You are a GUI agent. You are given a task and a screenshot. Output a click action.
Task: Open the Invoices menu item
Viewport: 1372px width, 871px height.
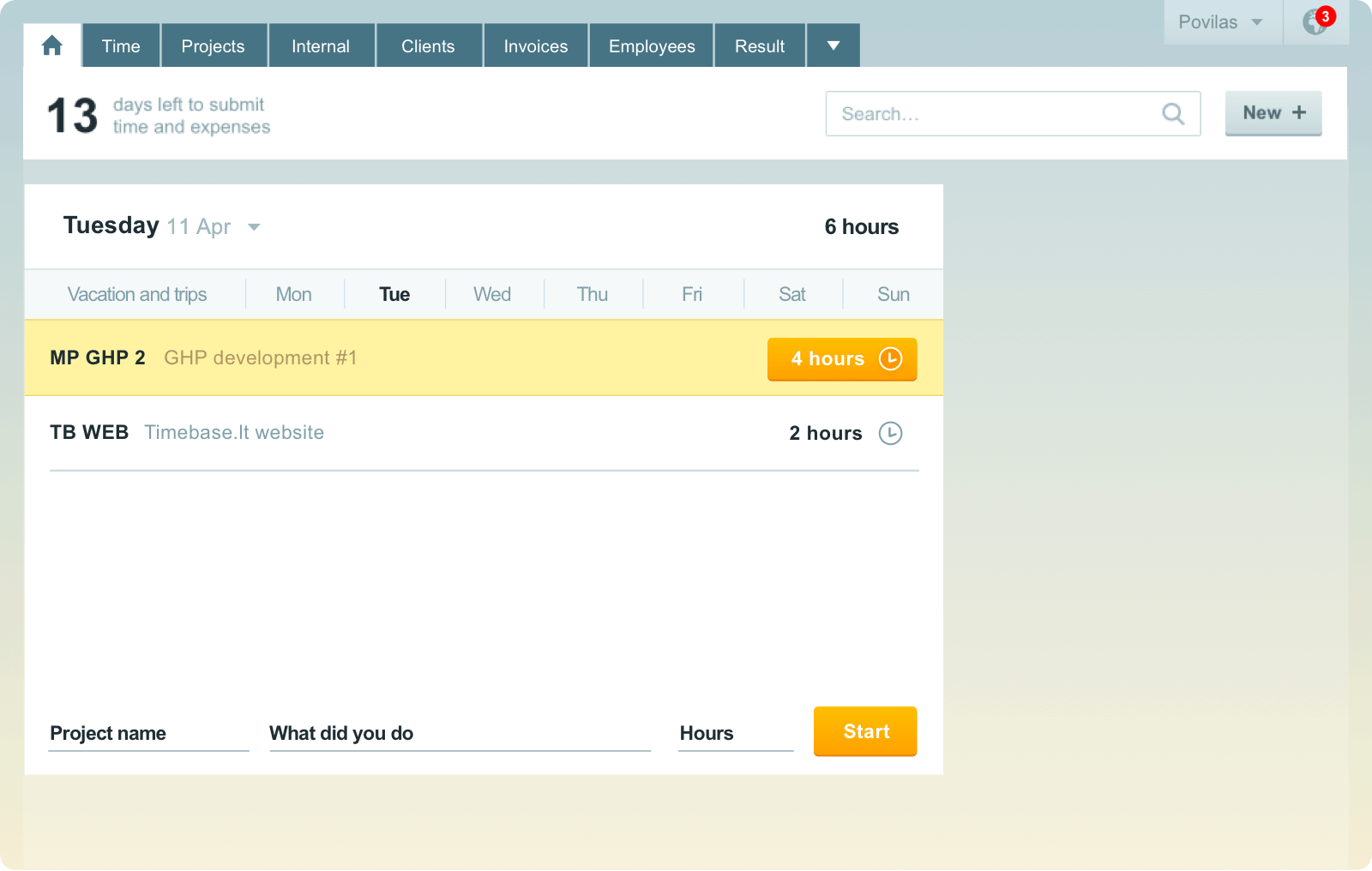pos(535,45)
